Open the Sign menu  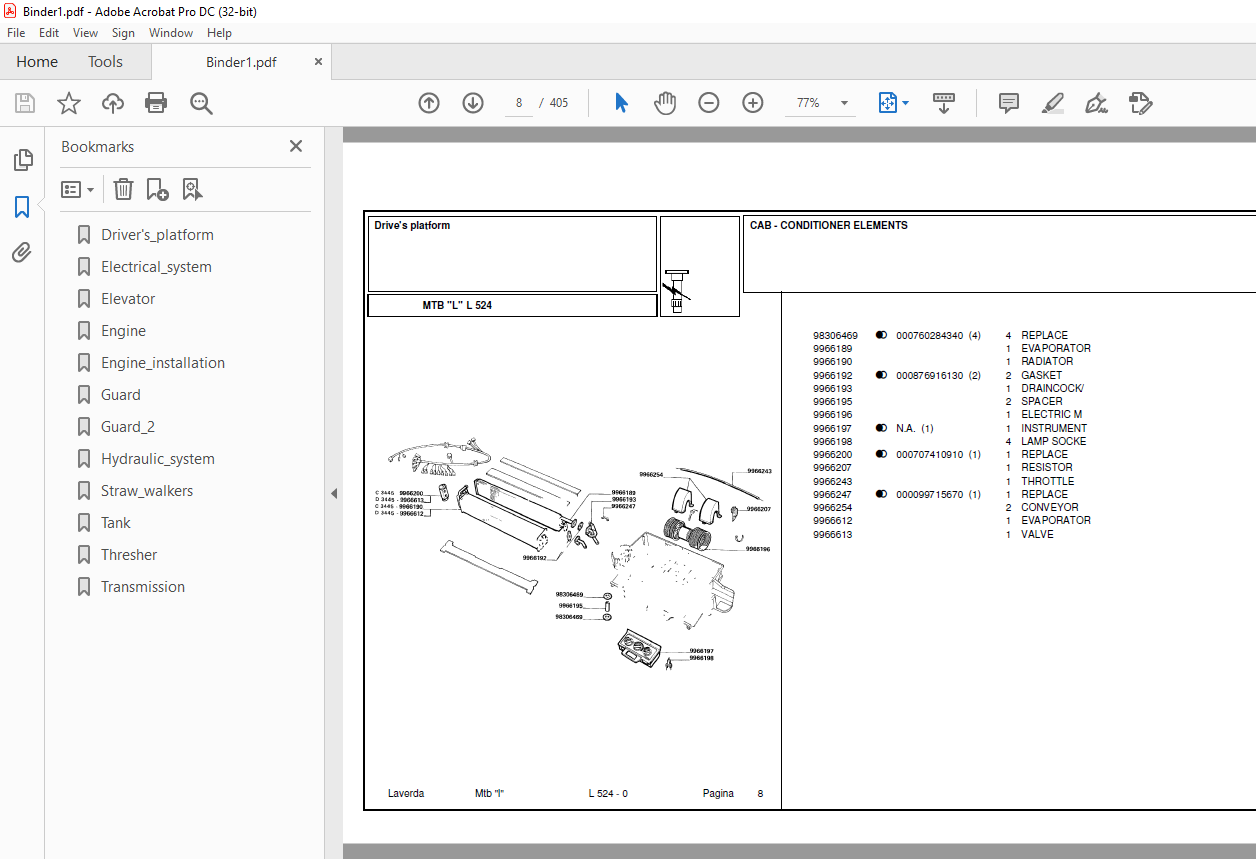(x=123, y=33)
